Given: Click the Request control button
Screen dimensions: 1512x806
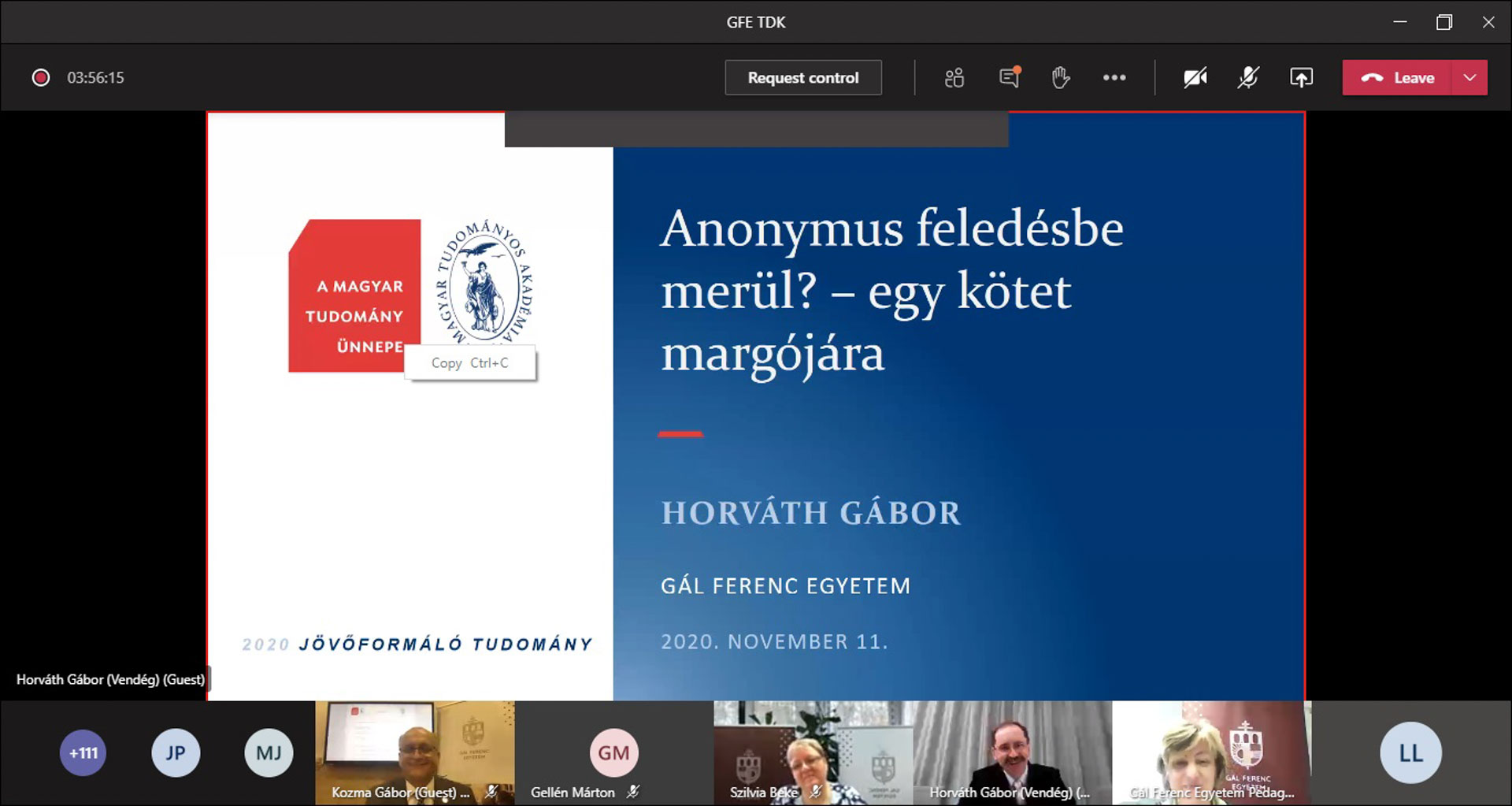Looking at the screenshot, I should coord(802,77).
